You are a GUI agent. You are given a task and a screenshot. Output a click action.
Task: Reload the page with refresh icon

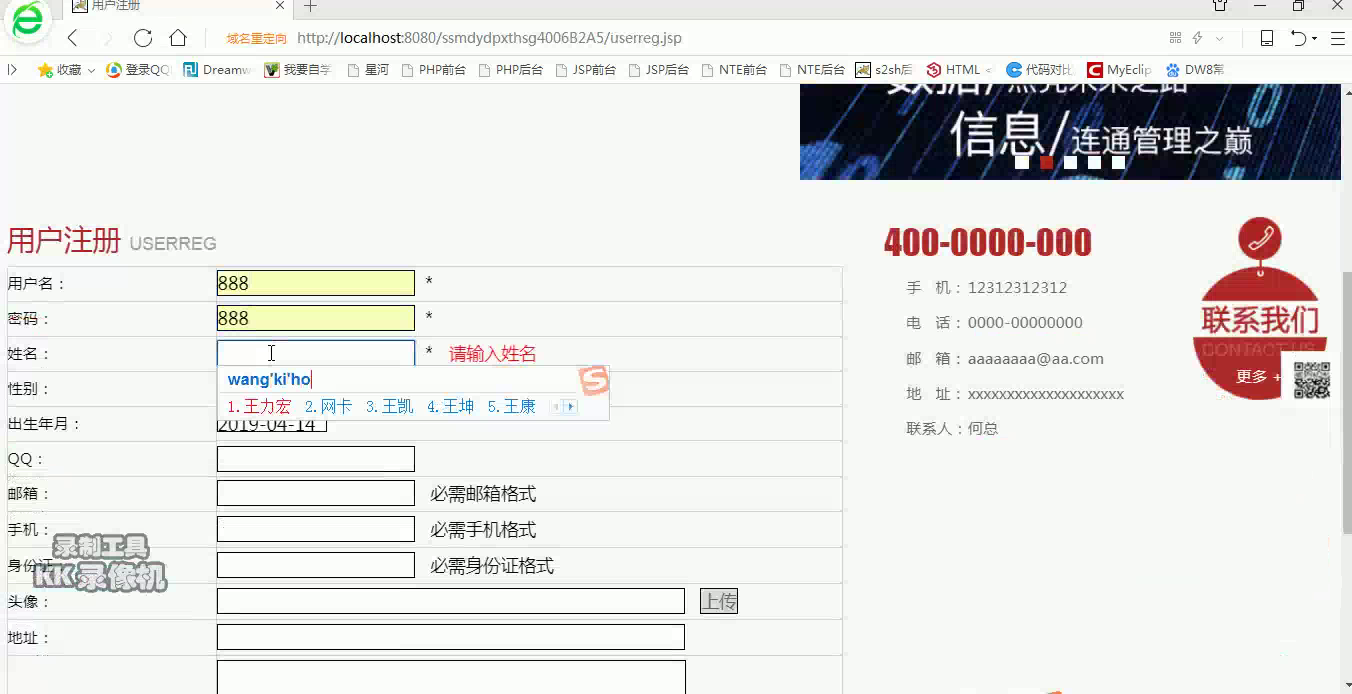click(x=143, y=38)
